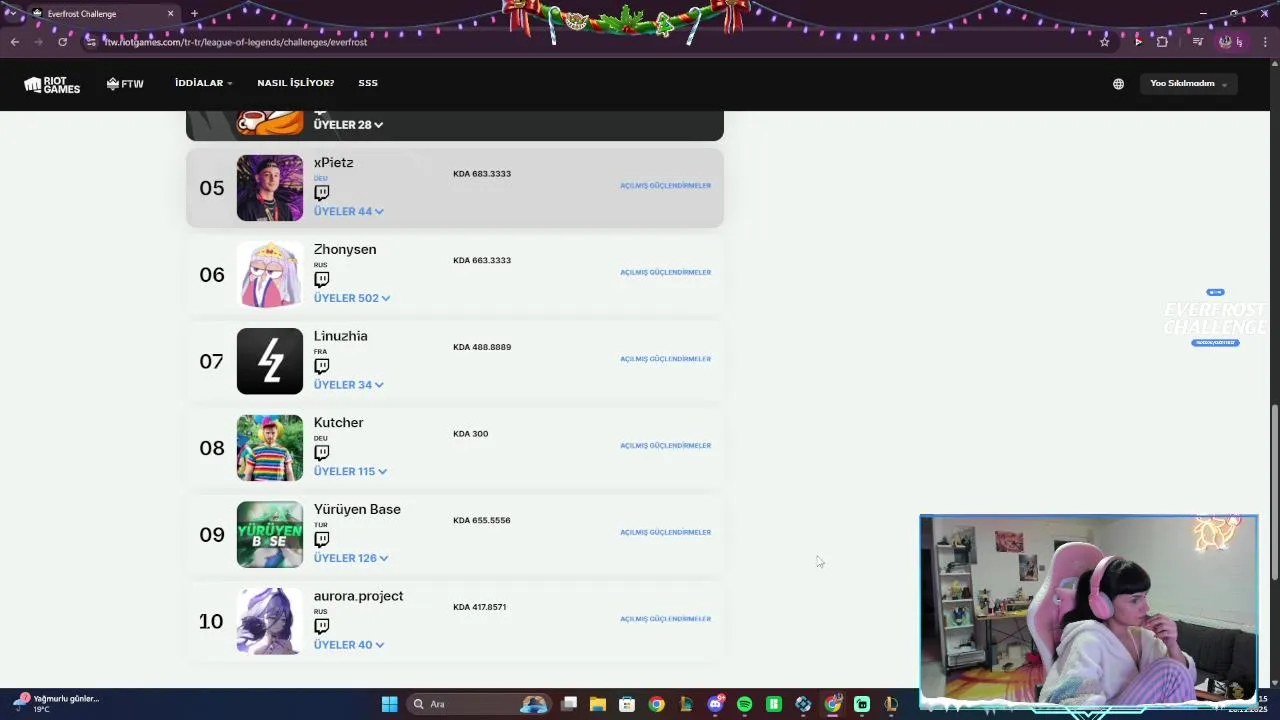The image size is (1280, 720).
Task: Click the KDA 417.8571 value for aurora.project
Action: click(479, 607)
